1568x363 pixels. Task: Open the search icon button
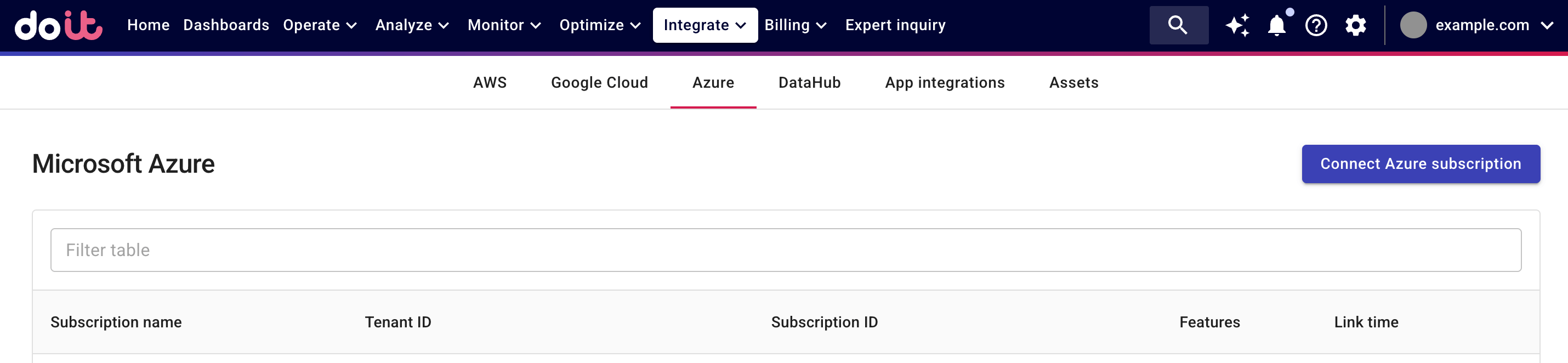point(1178,25)
